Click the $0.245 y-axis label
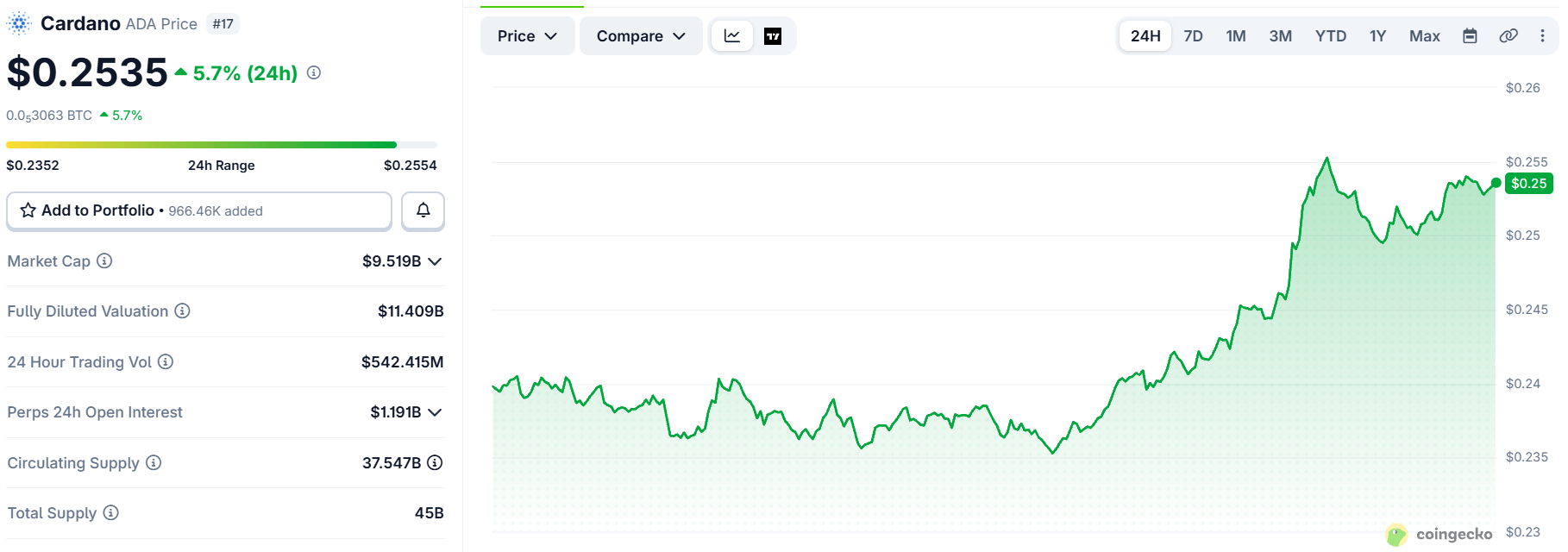 tap(1527, 309)
